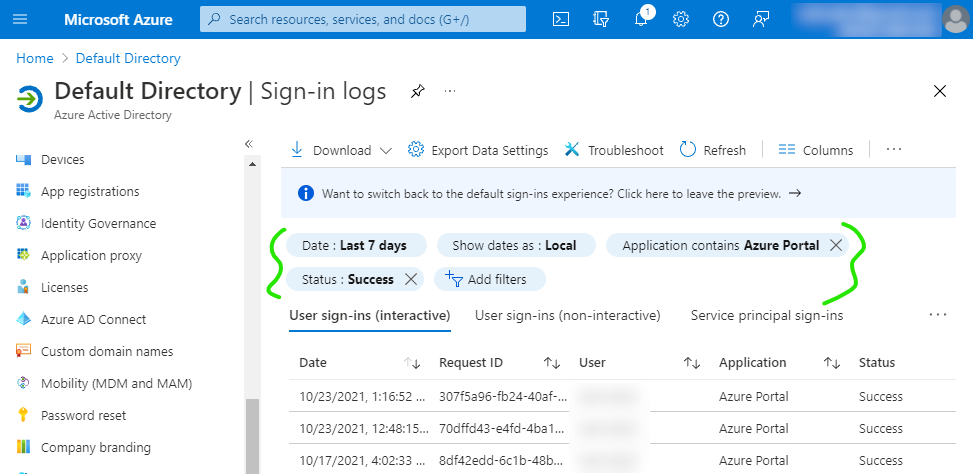Click the leave preview banner link
Image resolution: width=973 pixels, height=474 pixels.
(x=562, y=194)
